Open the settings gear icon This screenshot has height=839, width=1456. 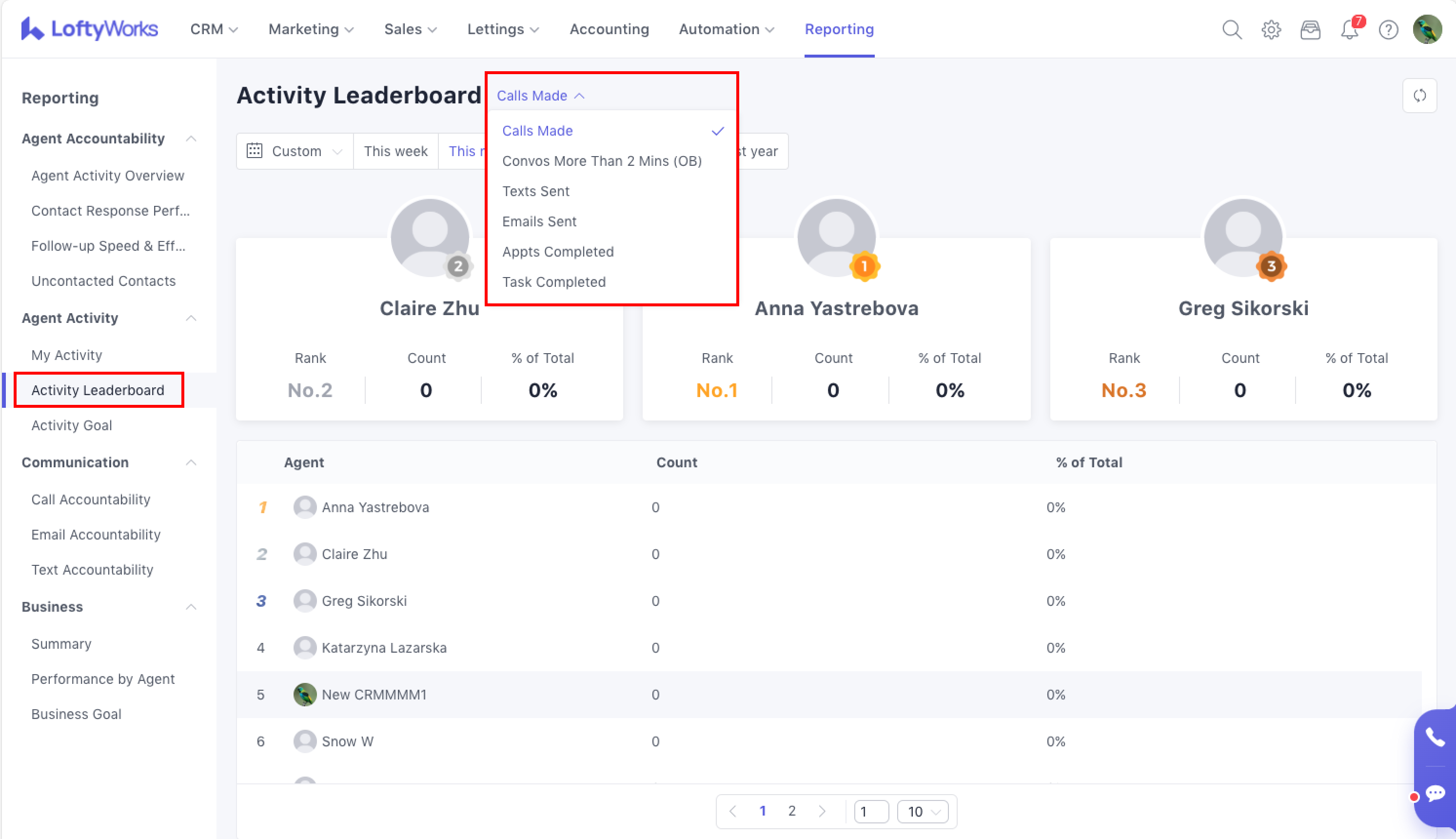point(1271,29)
